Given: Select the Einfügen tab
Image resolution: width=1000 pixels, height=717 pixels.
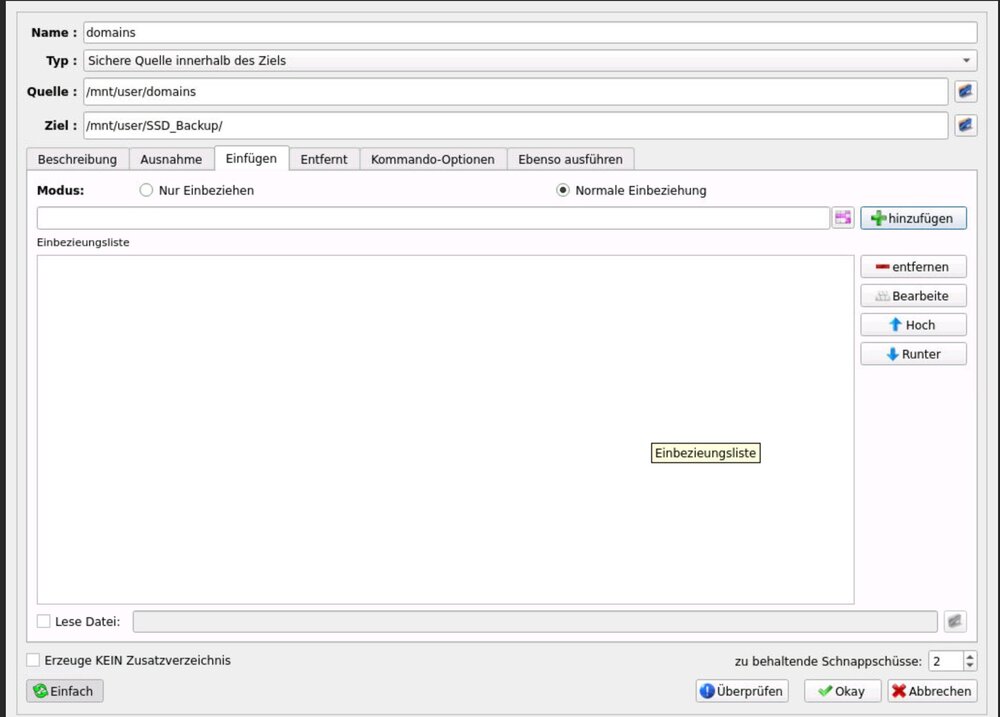Looking at the screenshot, I should point(251,158).
